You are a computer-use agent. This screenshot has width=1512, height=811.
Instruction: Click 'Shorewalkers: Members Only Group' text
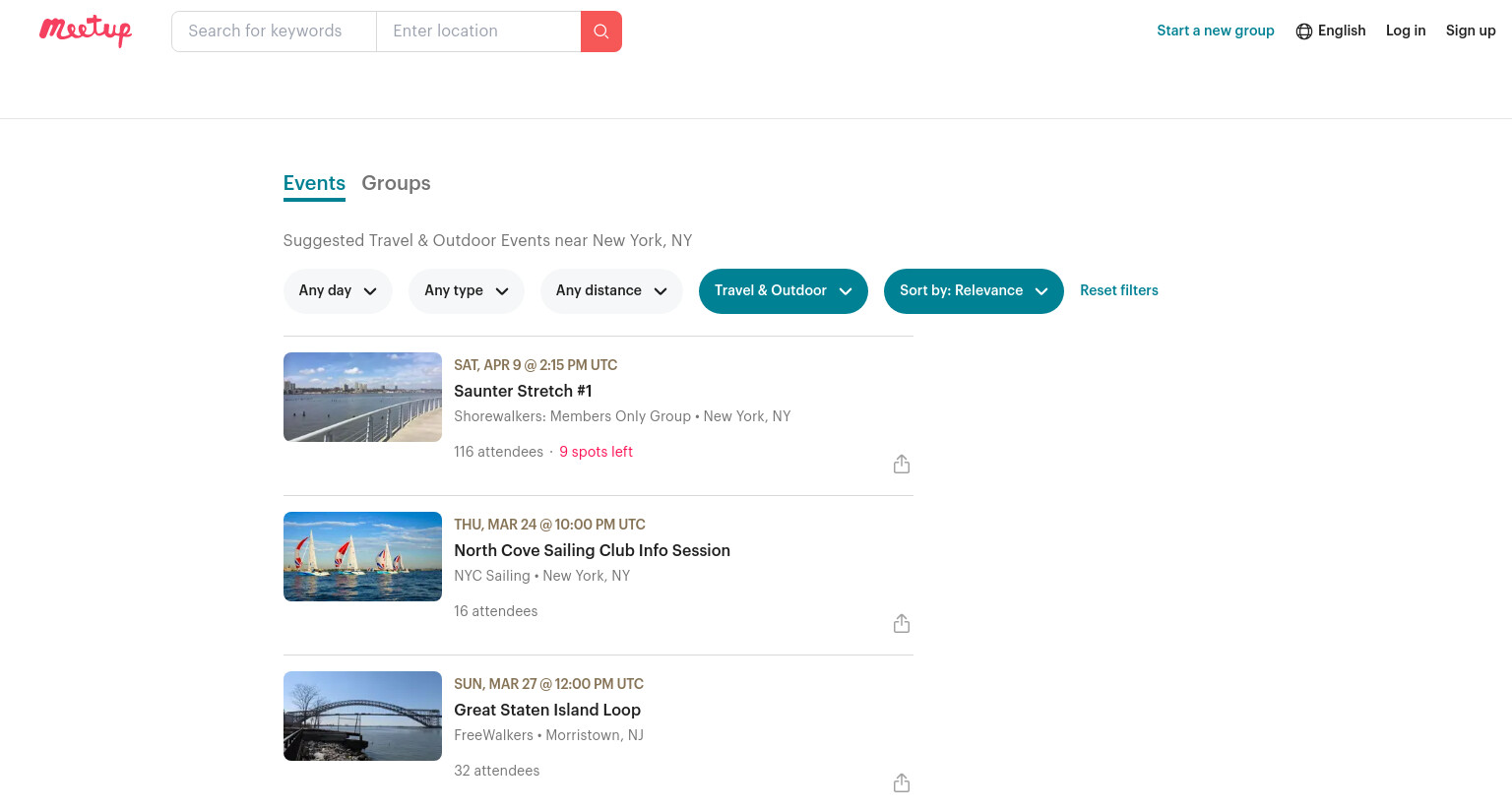pos(572,416)
